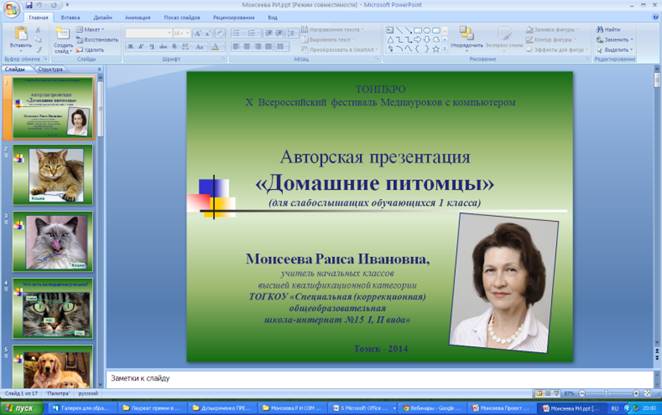Select slide 2 thumbnail with tabby cat
Screen dimensions: 662x415
[x=52, y=175]
